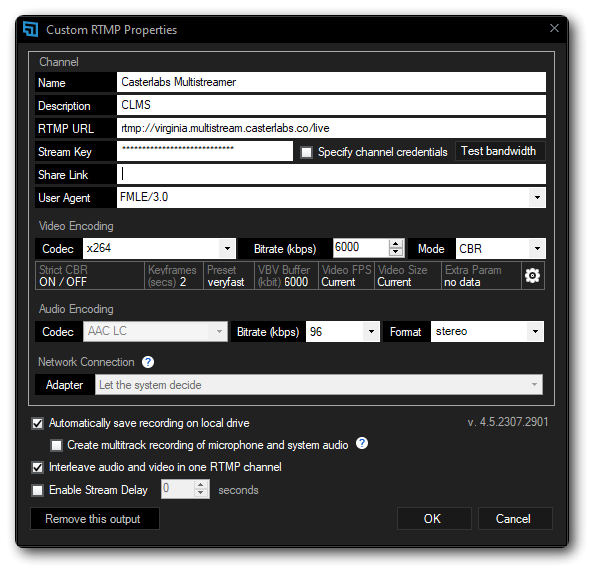Click the Stream Key field

tap(205, 151)
